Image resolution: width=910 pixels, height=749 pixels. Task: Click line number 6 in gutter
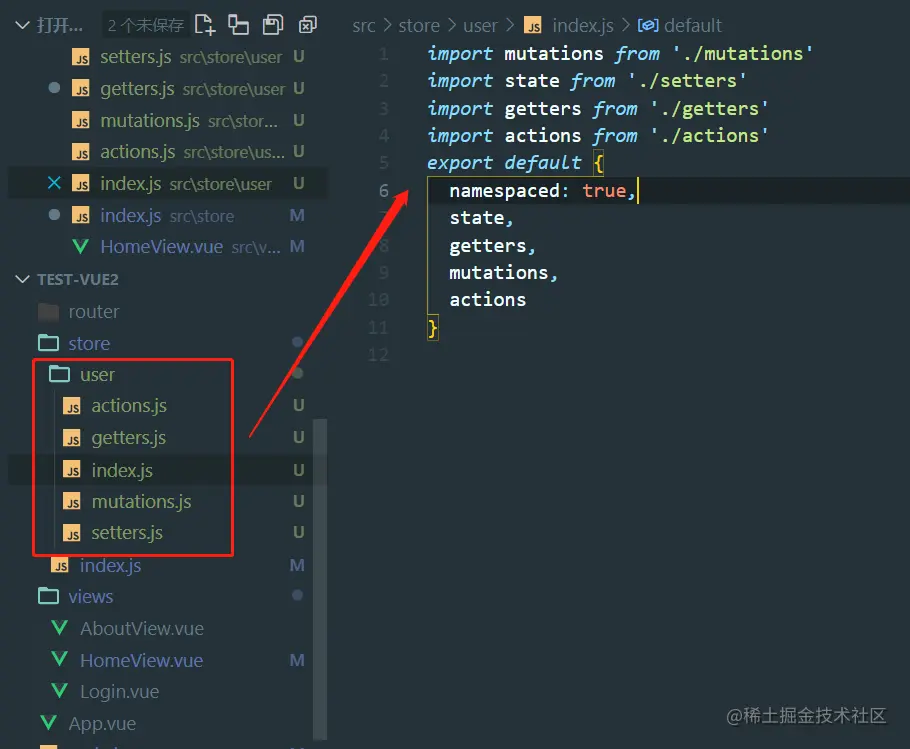click(x=384, y=190)
